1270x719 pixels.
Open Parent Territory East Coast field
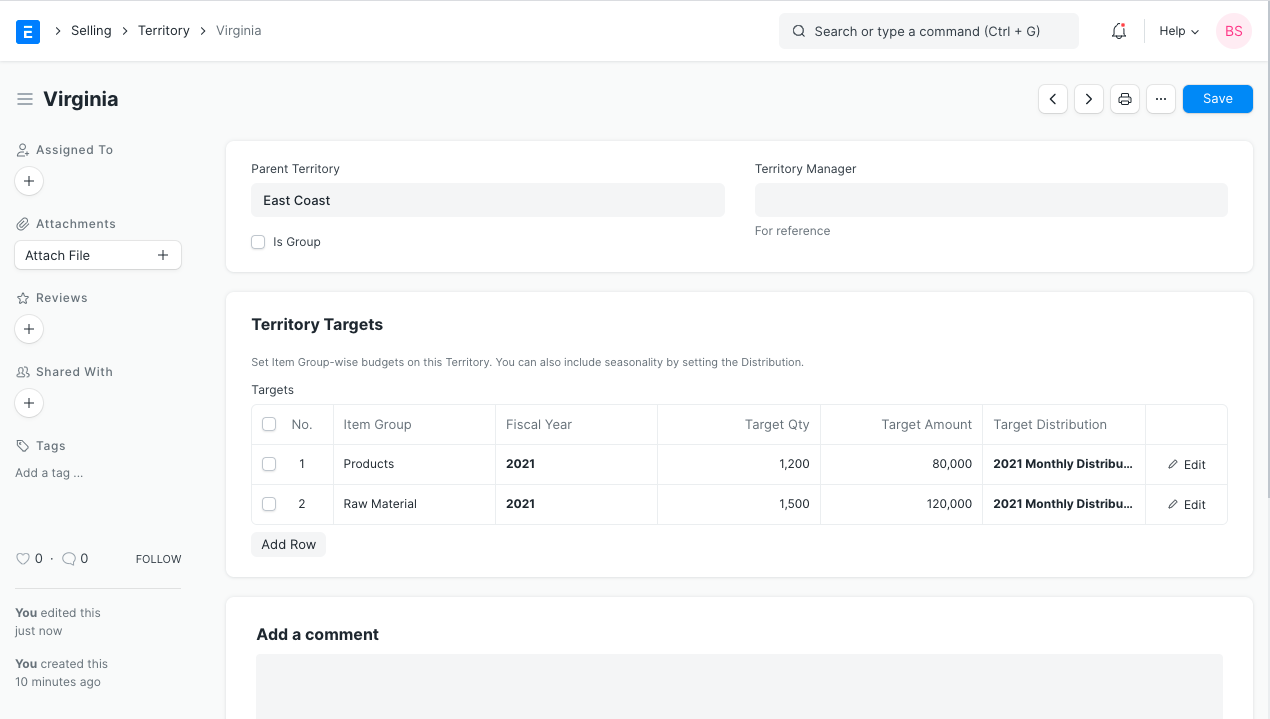487,200
